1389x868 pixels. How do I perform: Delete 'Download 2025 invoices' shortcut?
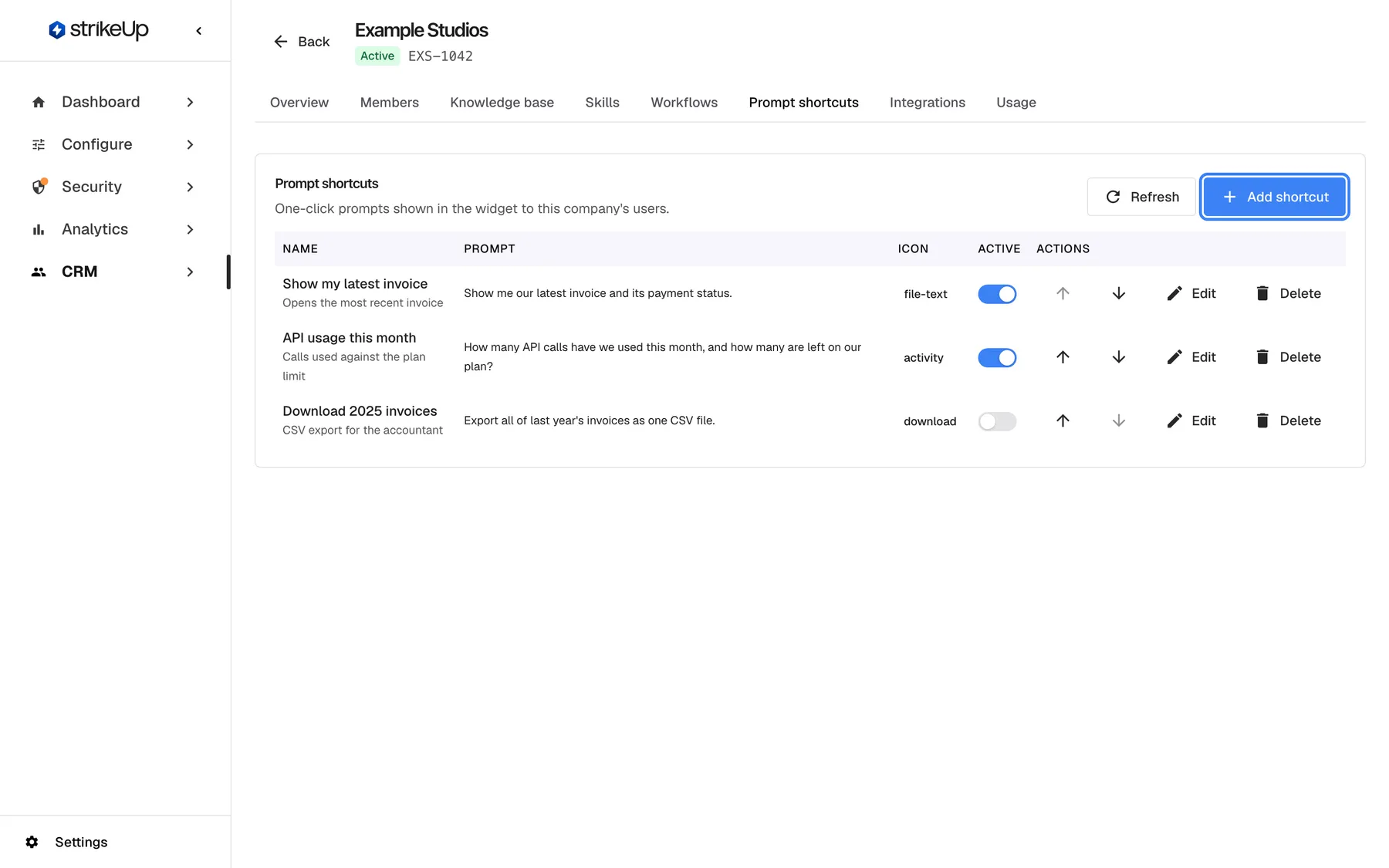(x=1289, y=420)
